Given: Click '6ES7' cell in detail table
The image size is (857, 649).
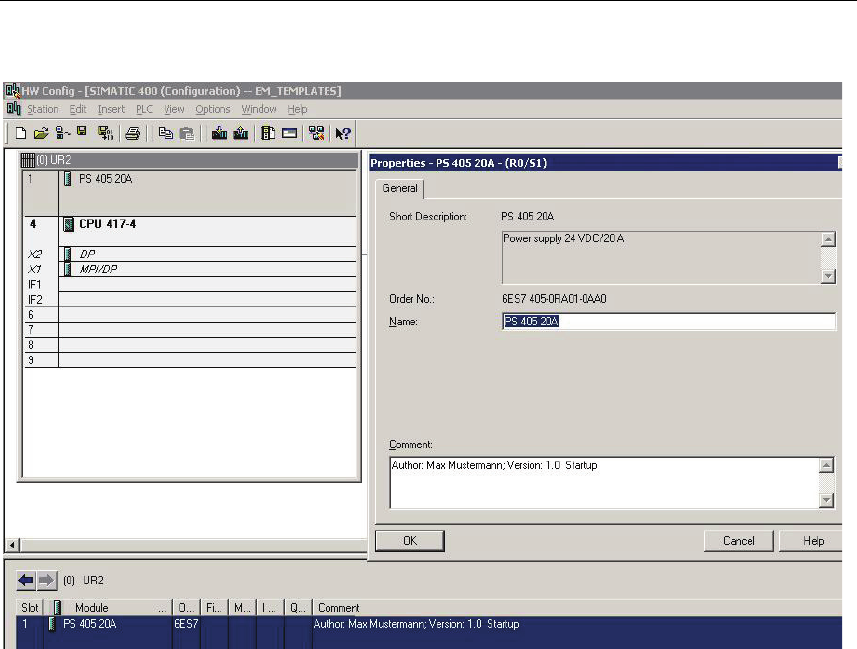Looking at the screenshot, I should [x=186, y=624].
